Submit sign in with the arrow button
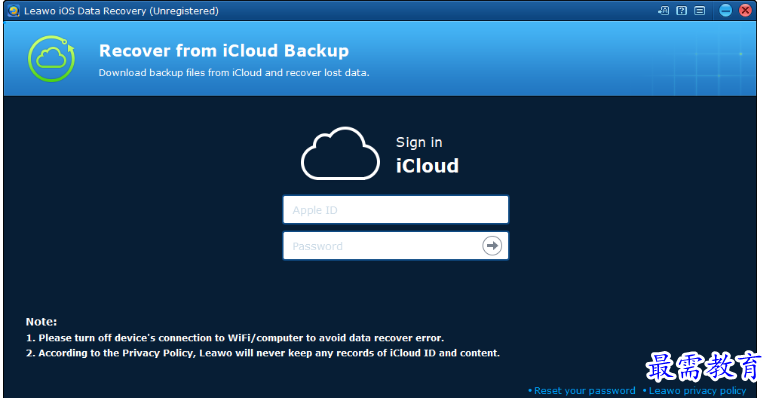Image resolution: width=770 pixels, height=398 pixels. [x=492, y=245]
